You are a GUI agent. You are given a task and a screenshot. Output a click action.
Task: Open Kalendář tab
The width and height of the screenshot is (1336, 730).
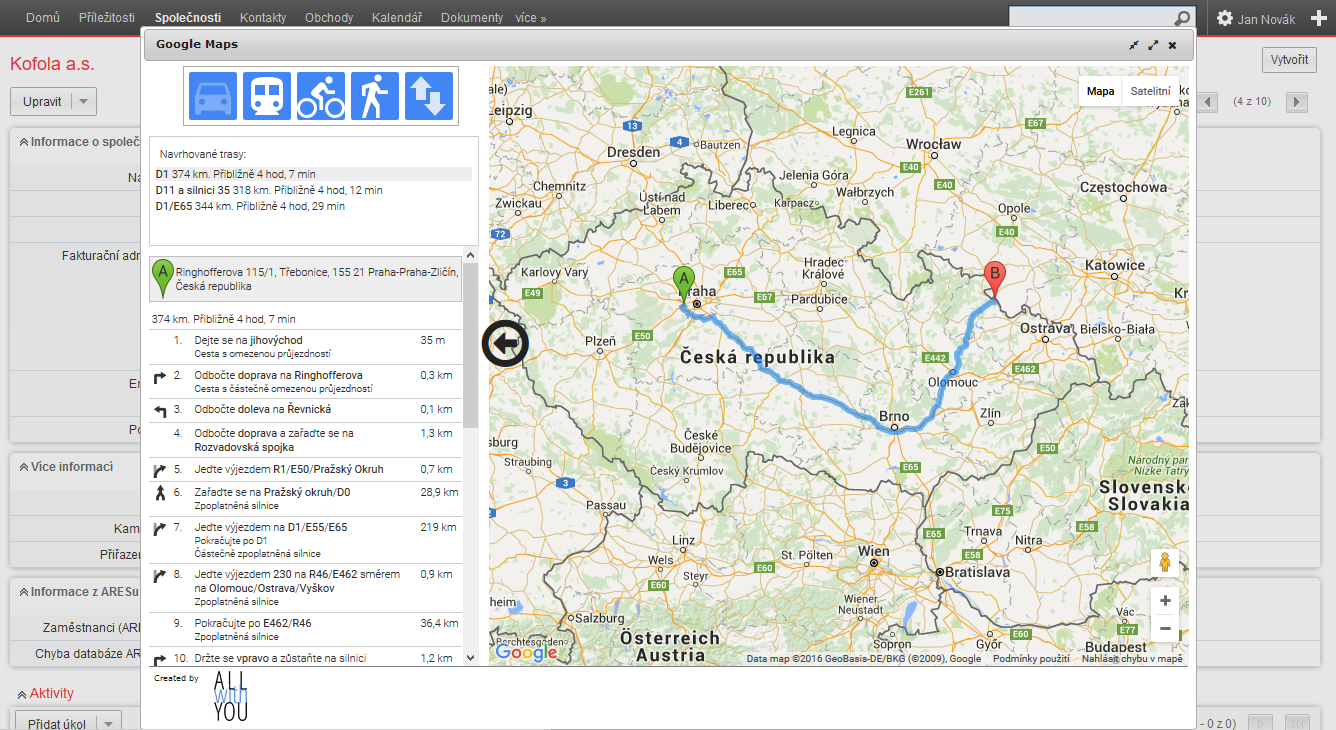point(396,18)
